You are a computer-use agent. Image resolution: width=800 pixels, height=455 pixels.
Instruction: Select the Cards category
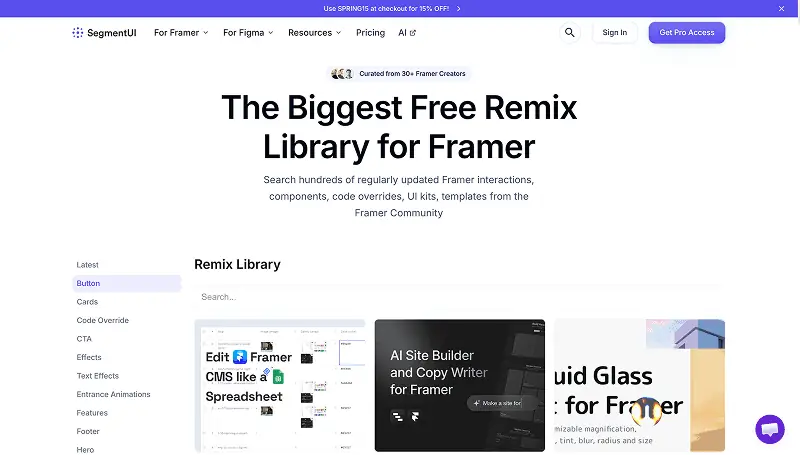click(x=127, y=302)
